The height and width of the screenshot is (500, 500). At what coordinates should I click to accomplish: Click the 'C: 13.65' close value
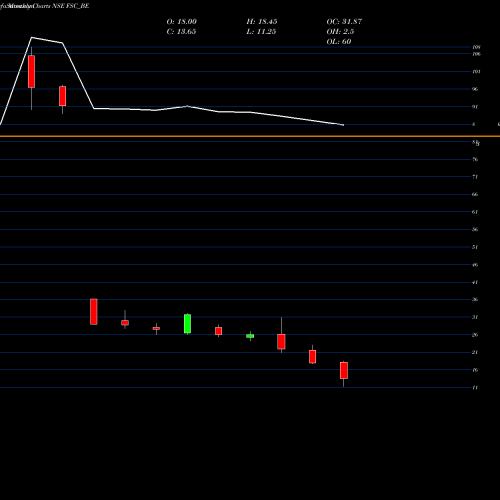[181, 32]
